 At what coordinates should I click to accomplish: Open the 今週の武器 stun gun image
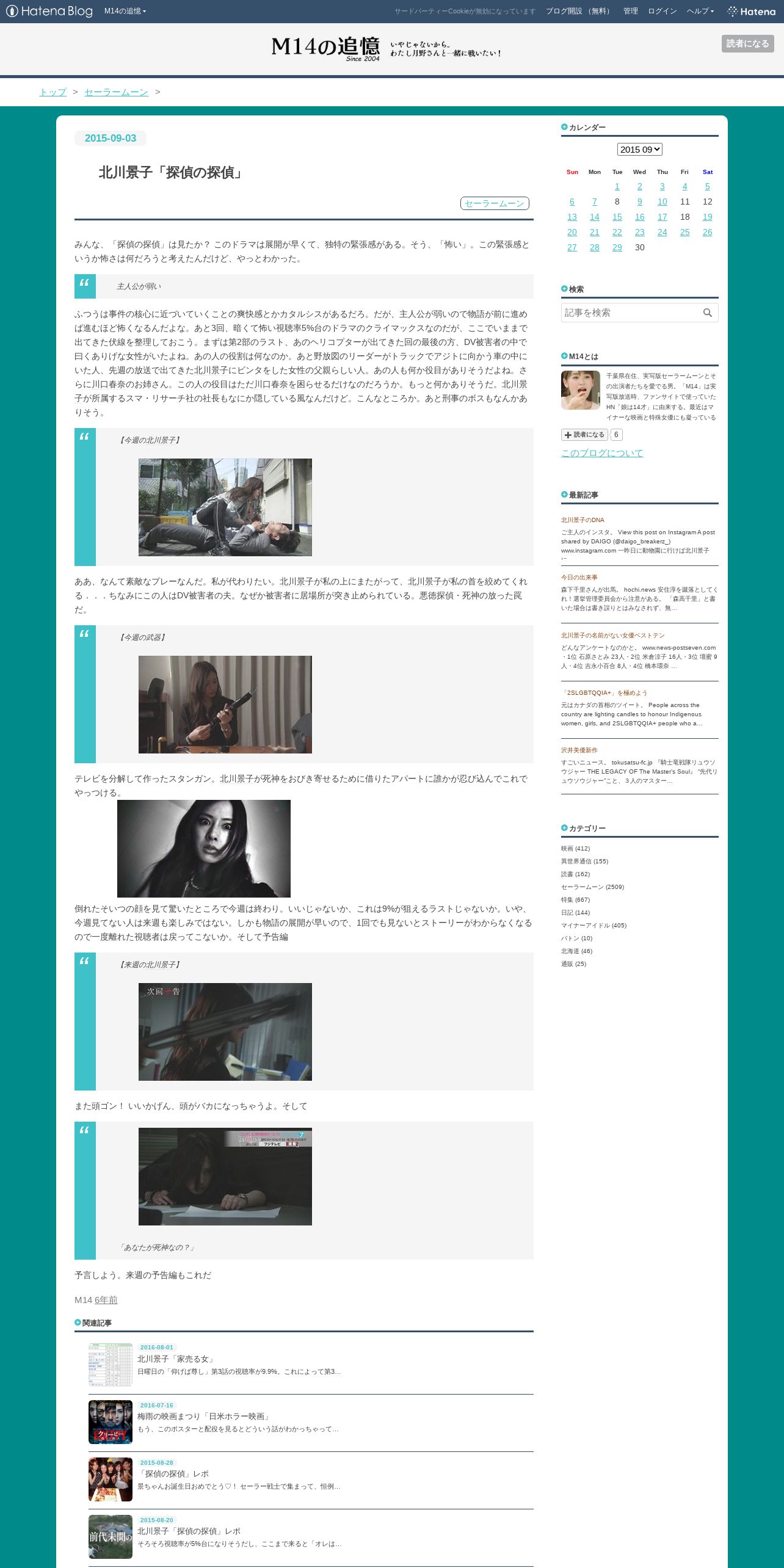(225, 705)
